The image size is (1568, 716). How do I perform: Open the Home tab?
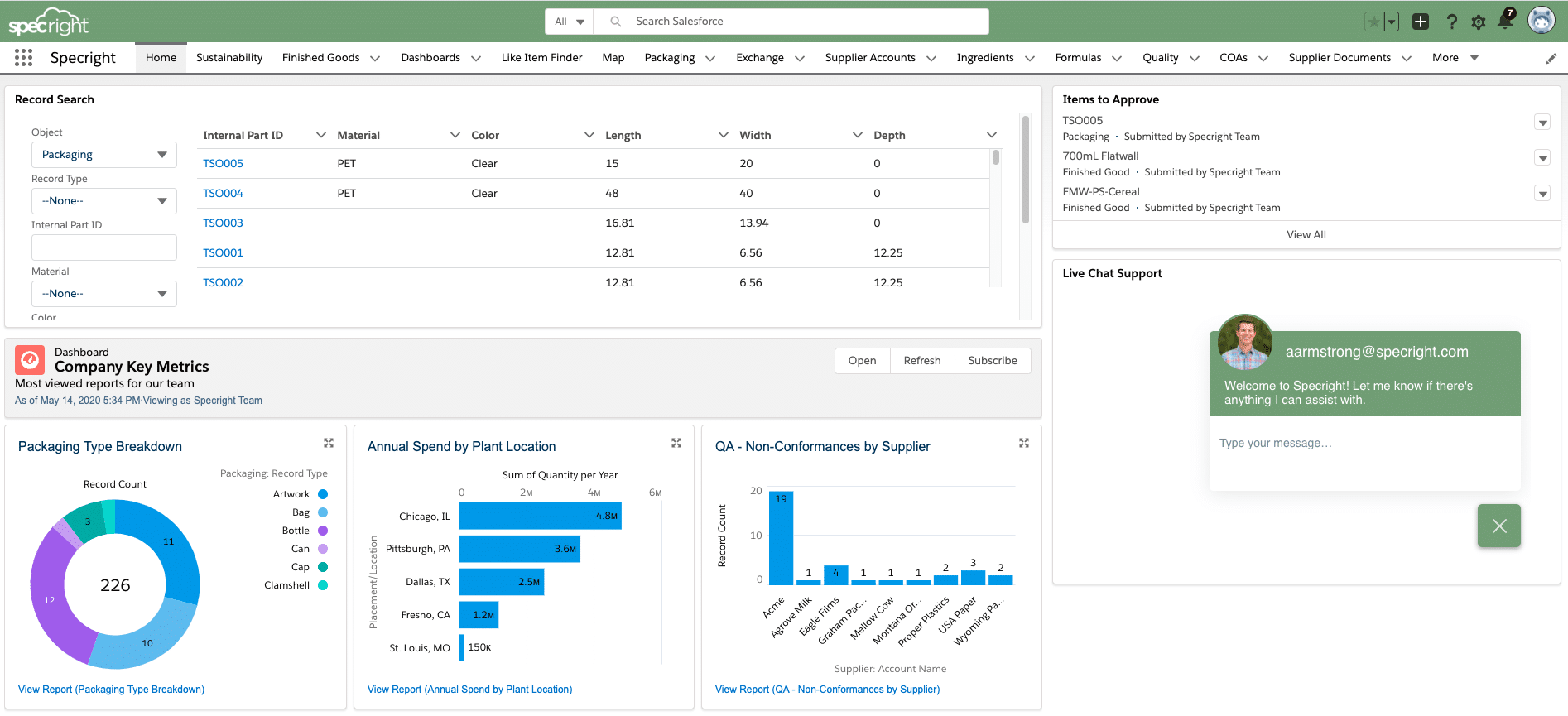(161, 58)
